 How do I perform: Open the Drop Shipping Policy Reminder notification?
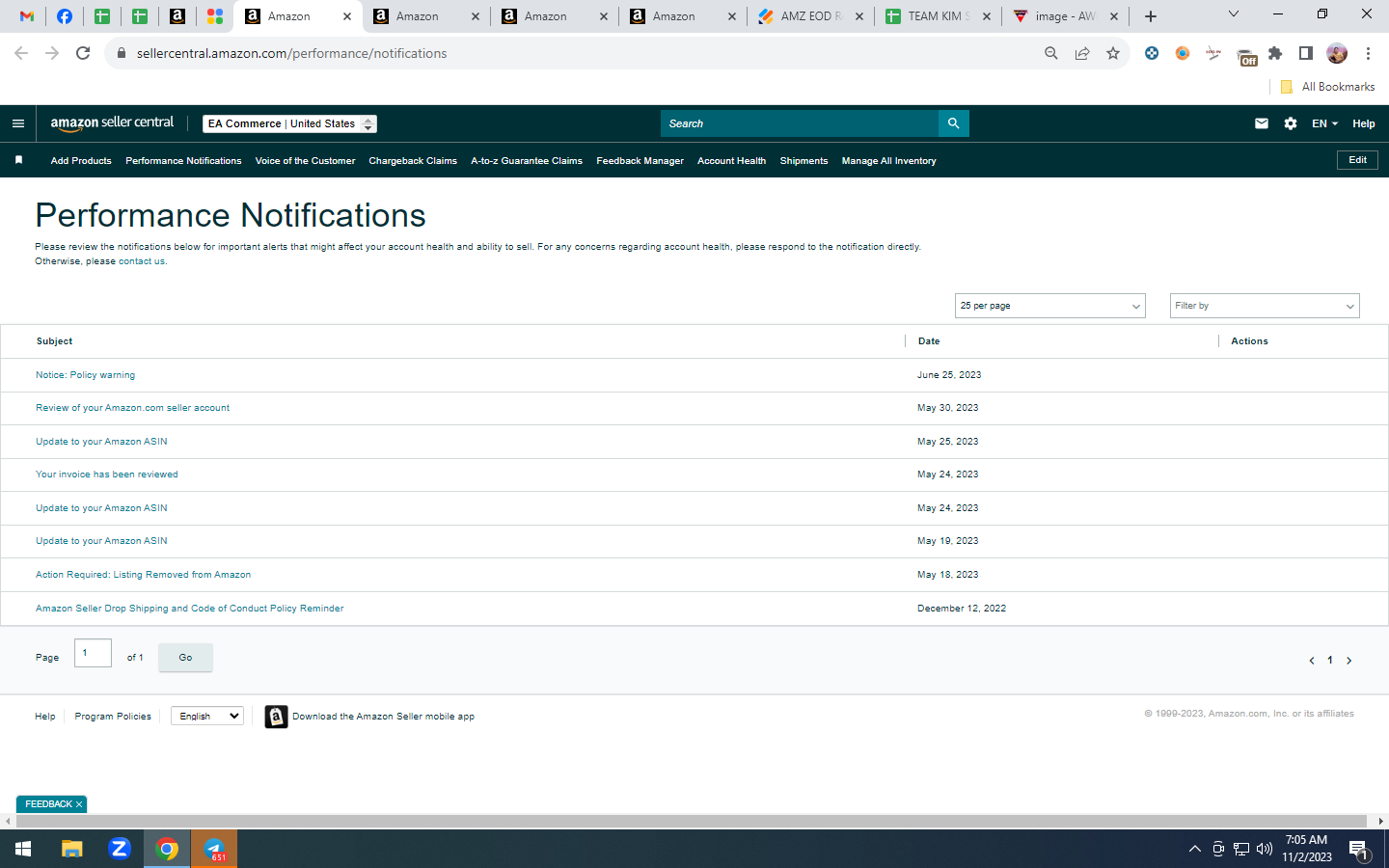click(189, 609)
